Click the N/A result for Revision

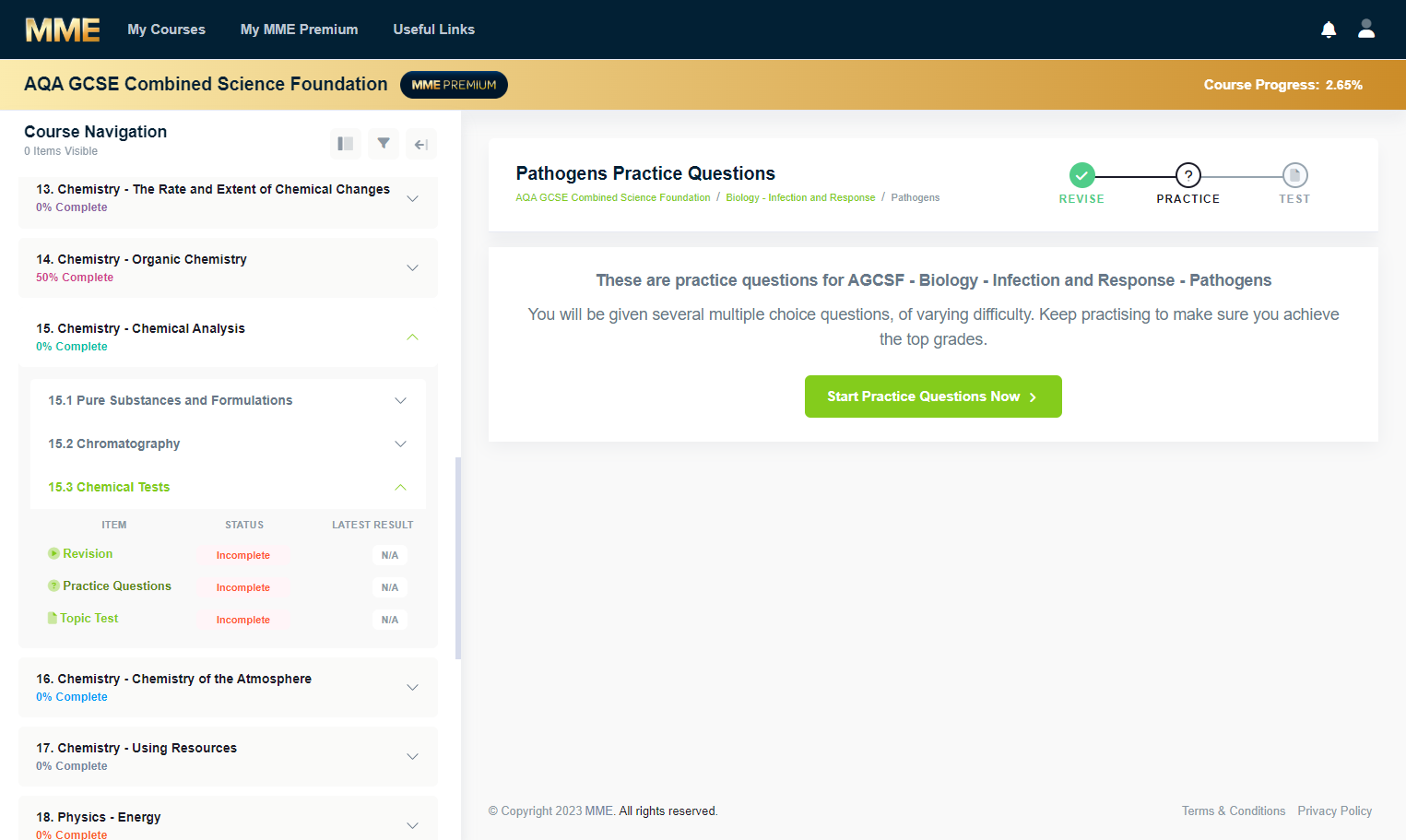[x=390, y=555]
